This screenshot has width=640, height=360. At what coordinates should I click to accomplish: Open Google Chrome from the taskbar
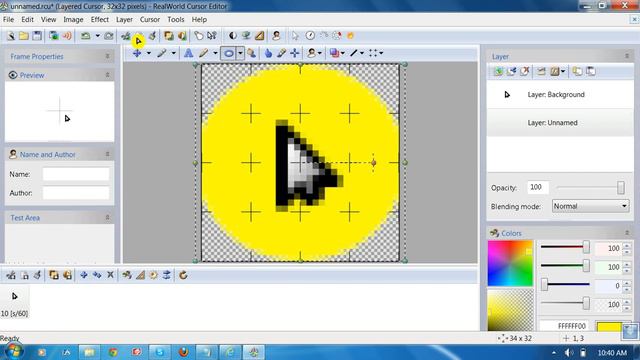[113, 352]
